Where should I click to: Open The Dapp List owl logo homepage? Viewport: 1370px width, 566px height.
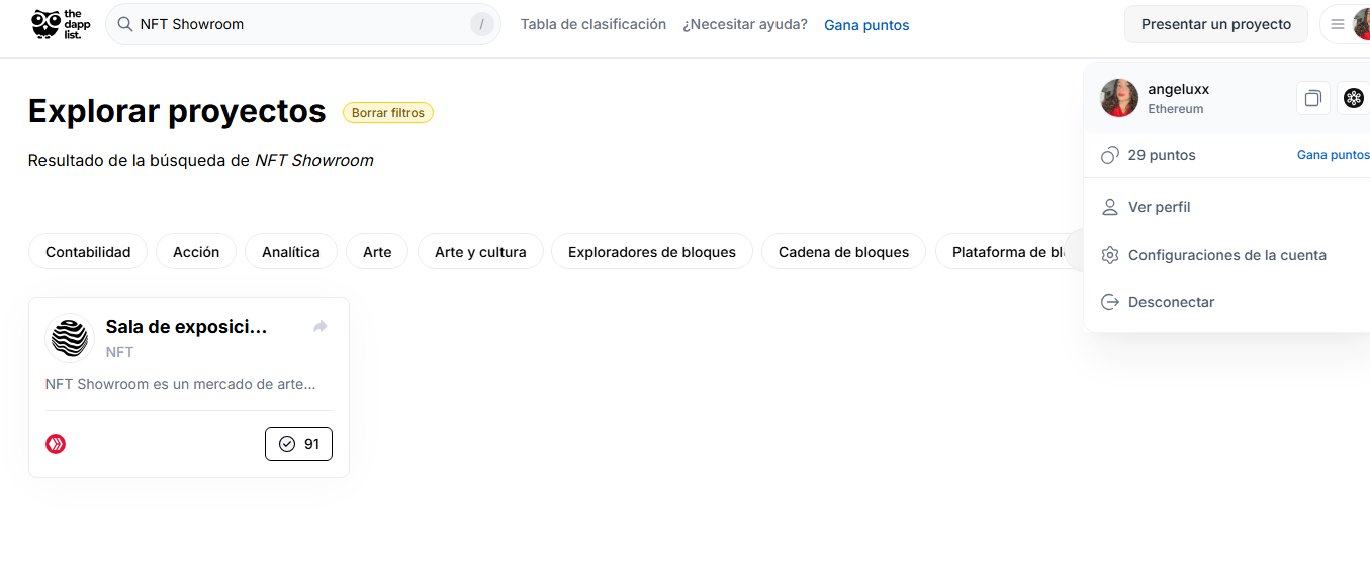[60, 24]
